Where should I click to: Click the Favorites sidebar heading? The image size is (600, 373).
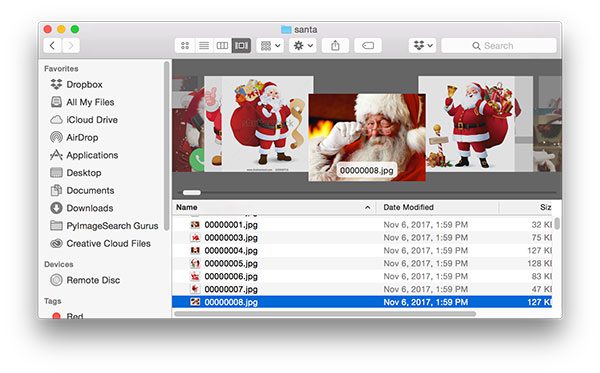coord(61,68)
